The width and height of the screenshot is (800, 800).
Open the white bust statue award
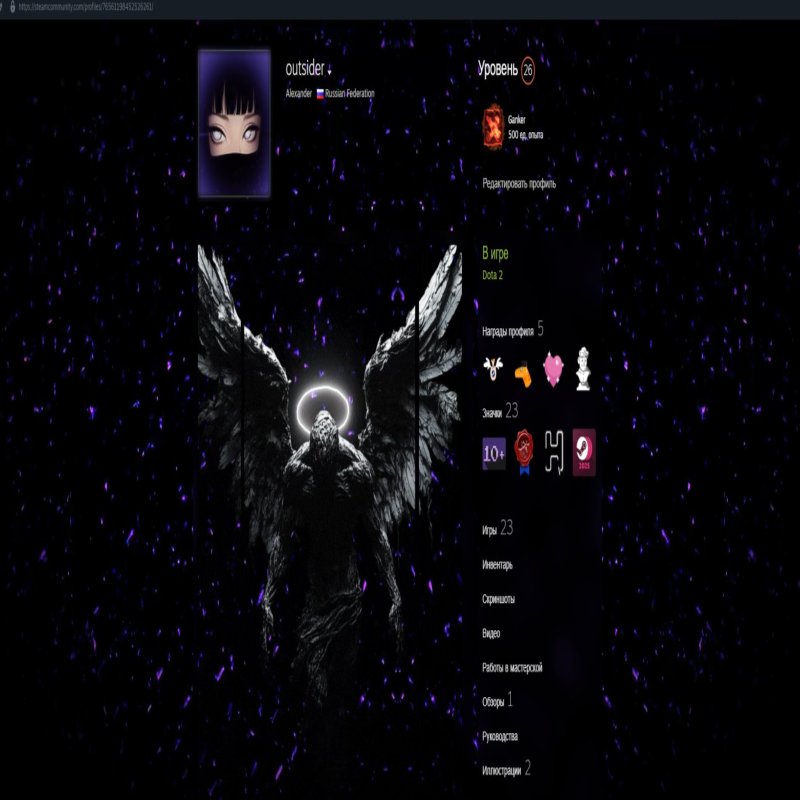584,369
